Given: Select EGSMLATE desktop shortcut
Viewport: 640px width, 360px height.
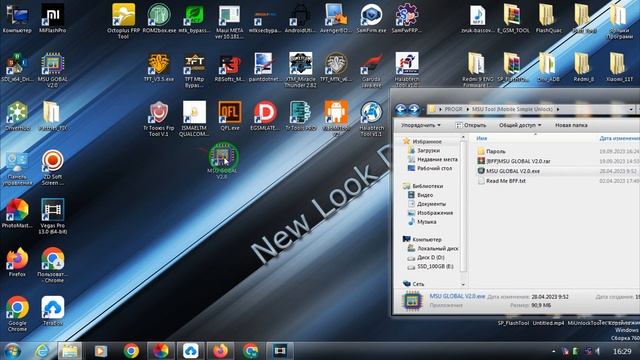Looking at the screenshot, I should [265, 116].
